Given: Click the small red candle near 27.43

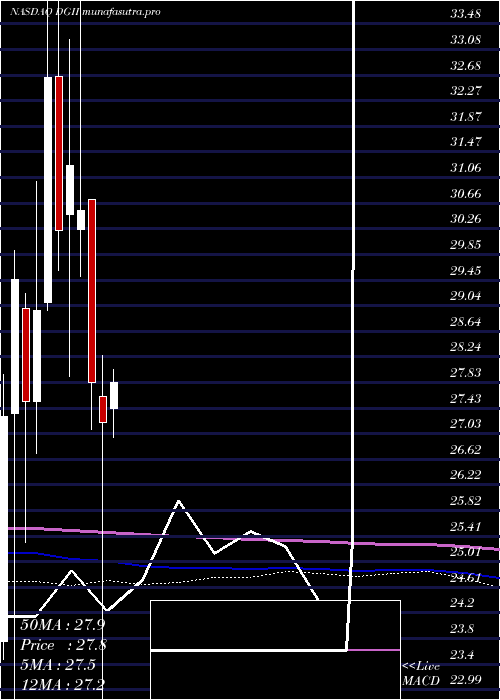Looking at the screenshot, I should pos(103,409).
